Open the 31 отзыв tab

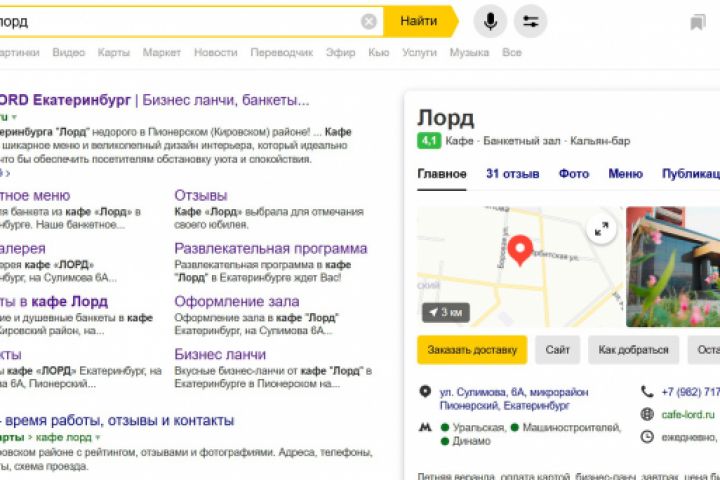point(512,174)
